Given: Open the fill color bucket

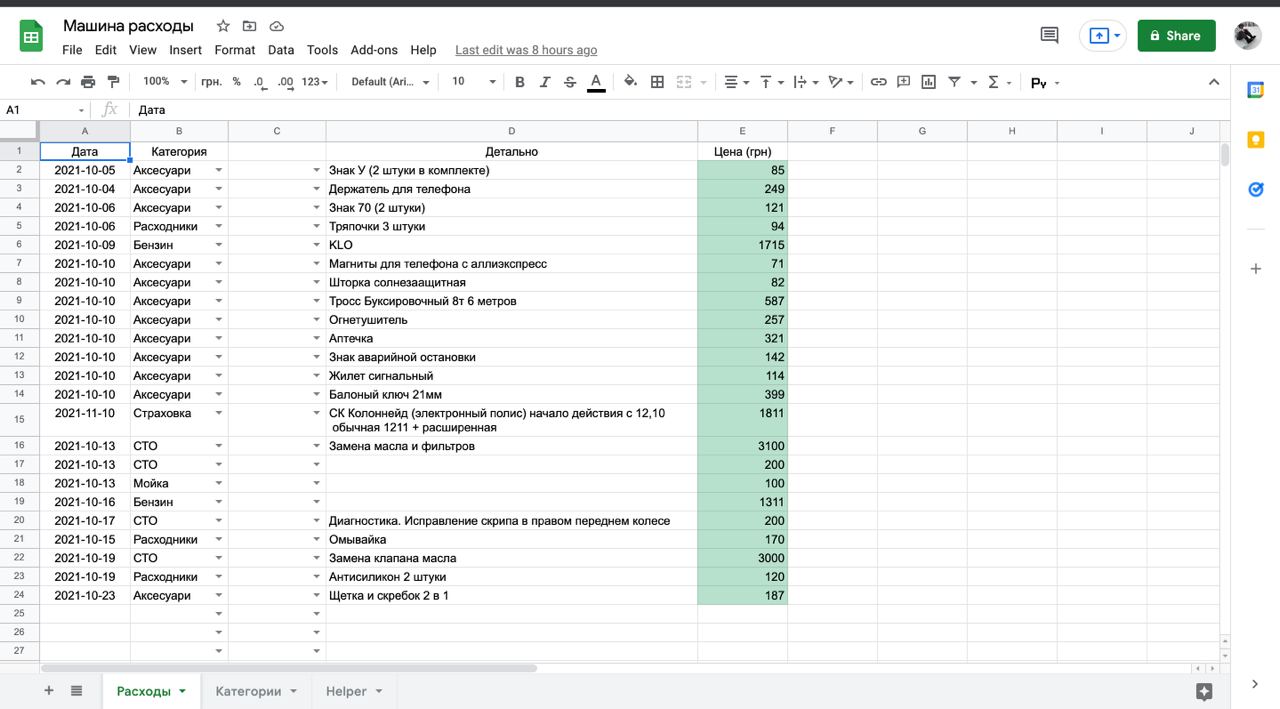Looking at the screenshot, I should 630,82.
